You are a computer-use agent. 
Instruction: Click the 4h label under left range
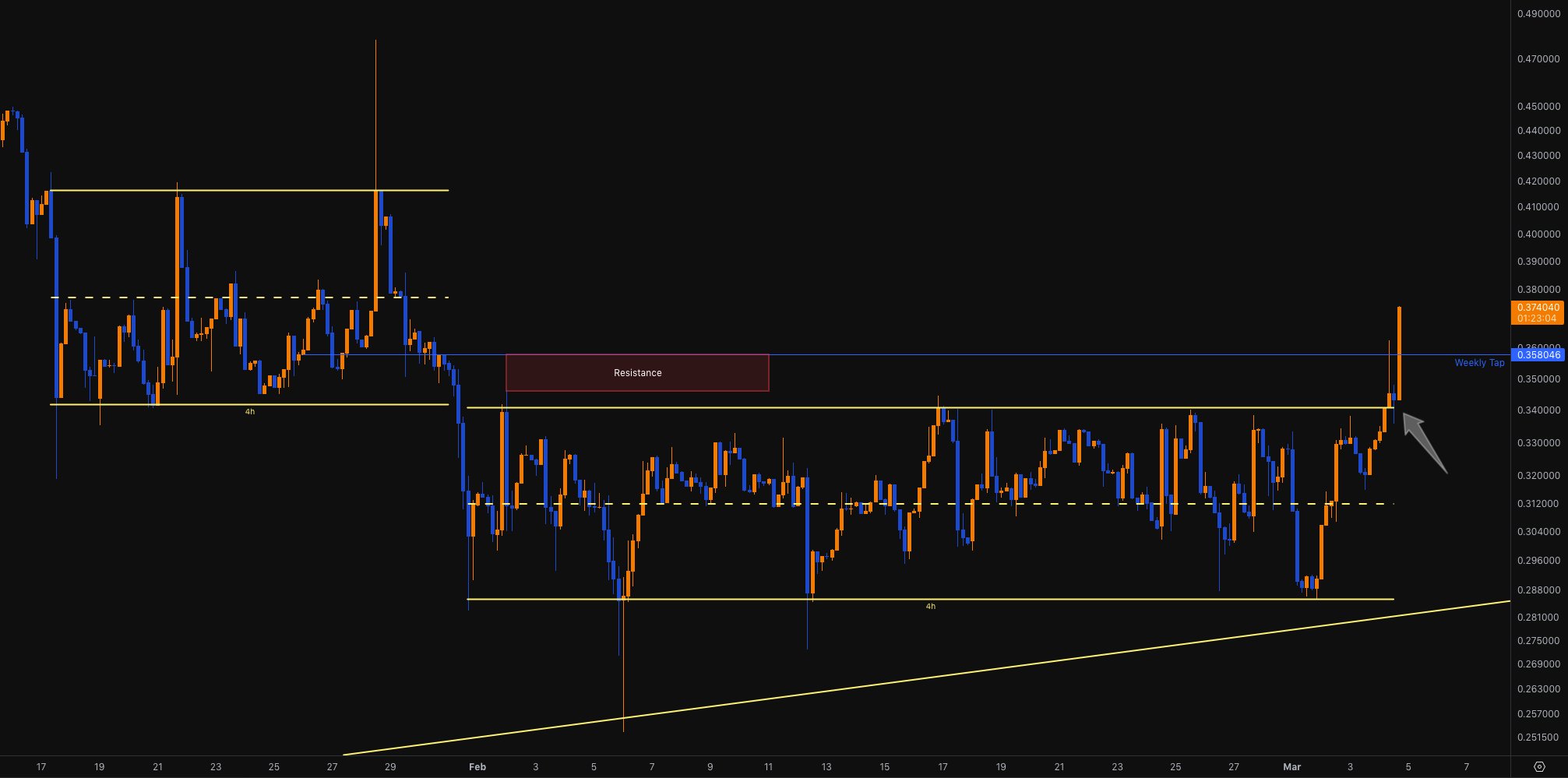[x=249, y=411]
